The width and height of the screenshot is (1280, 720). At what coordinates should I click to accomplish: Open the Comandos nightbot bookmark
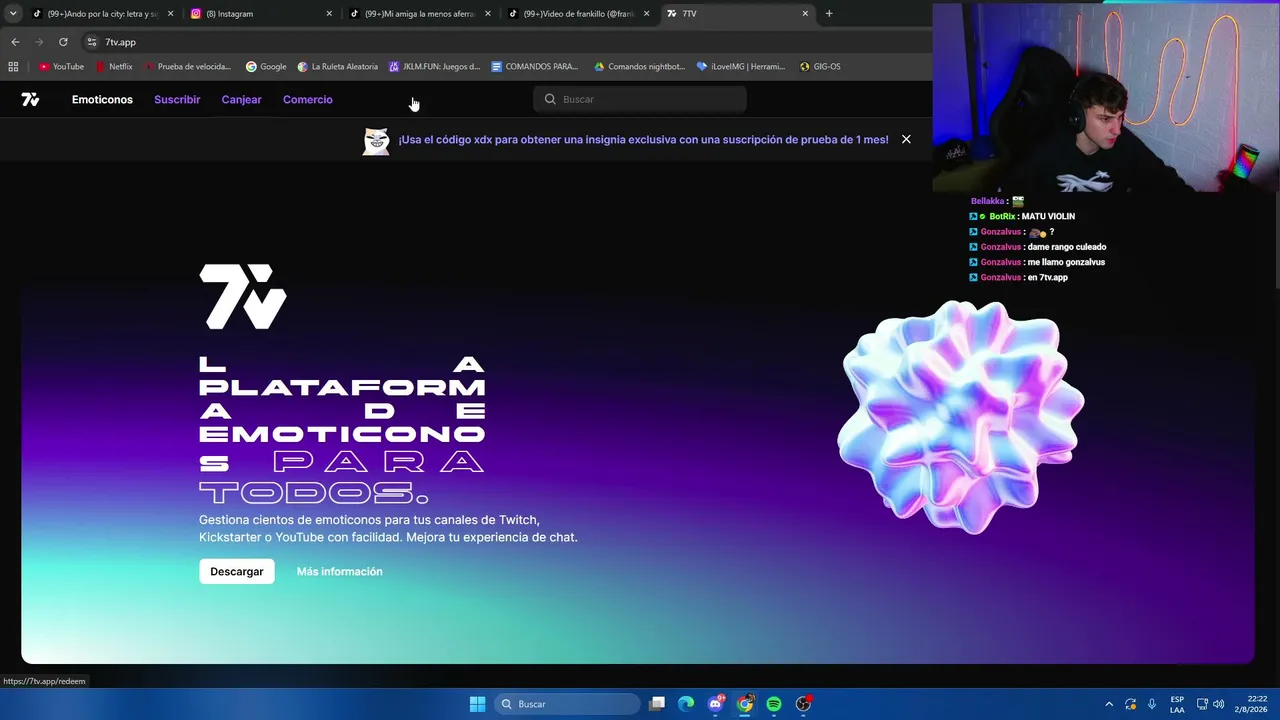[x=640, y=67]
